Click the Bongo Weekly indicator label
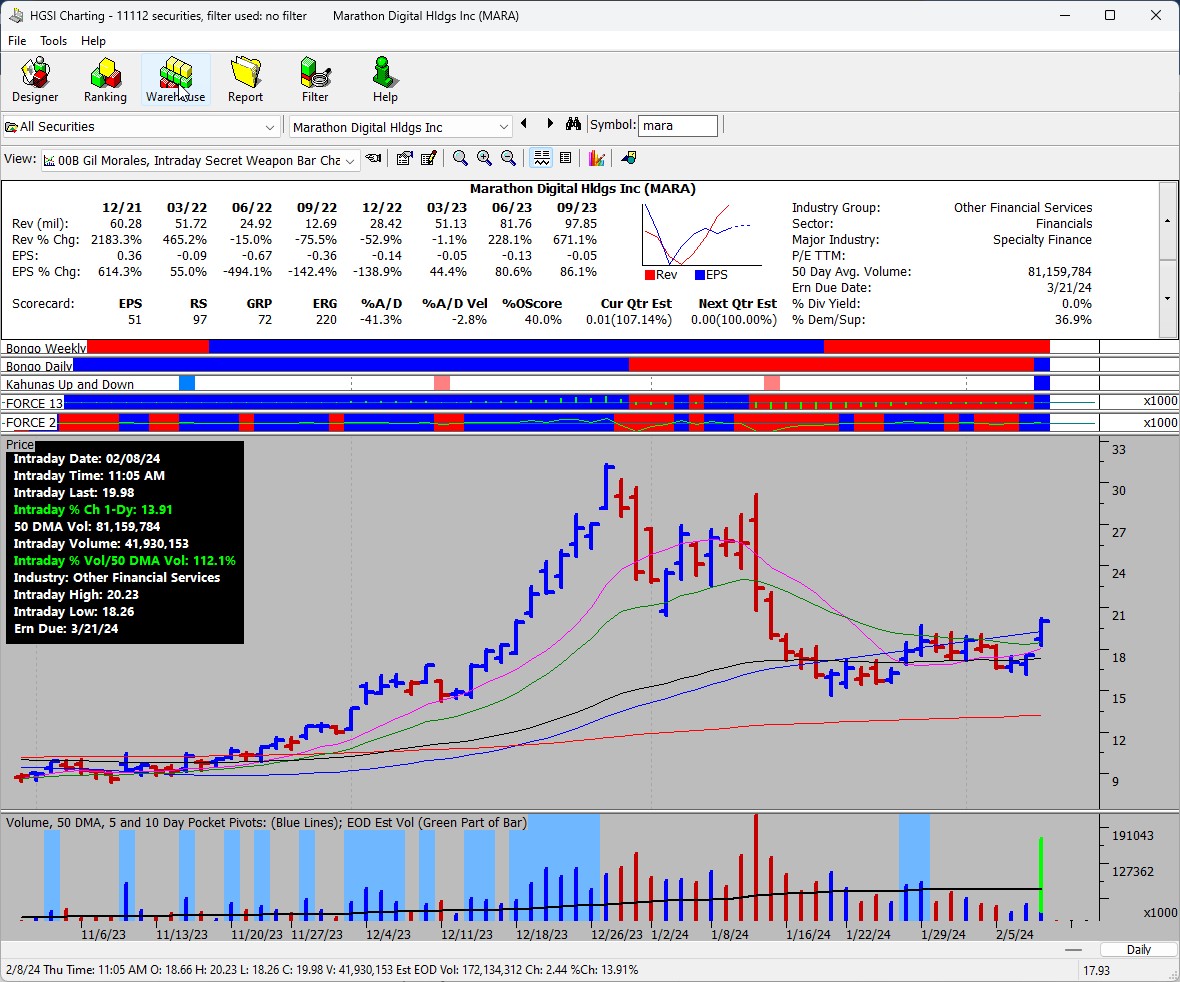Image resolution: width=1180 pixels, height=982 pixels. (x=46, y=348)
